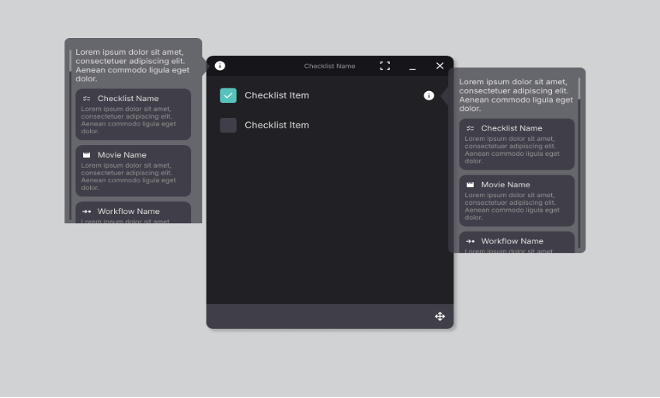
Task: Open Workflow Name card in right tooltip
Action: click(x=516, y=242)
